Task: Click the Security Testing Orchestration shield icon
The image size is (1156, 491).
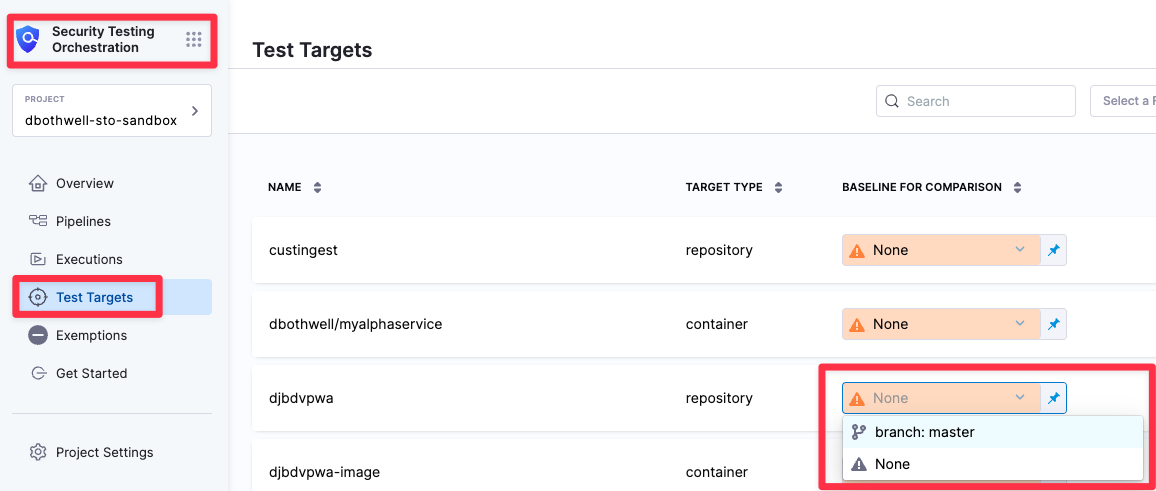Action: (x=29, y=40)
